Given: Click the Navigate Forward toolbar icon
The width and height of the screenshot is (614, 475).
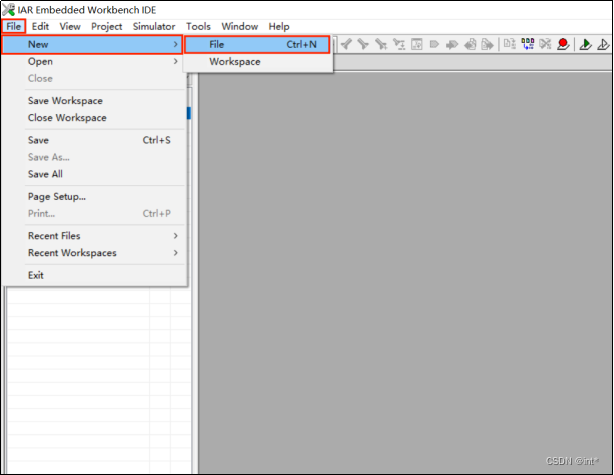Looking at the screenshot, I should (x=487, y=44).
